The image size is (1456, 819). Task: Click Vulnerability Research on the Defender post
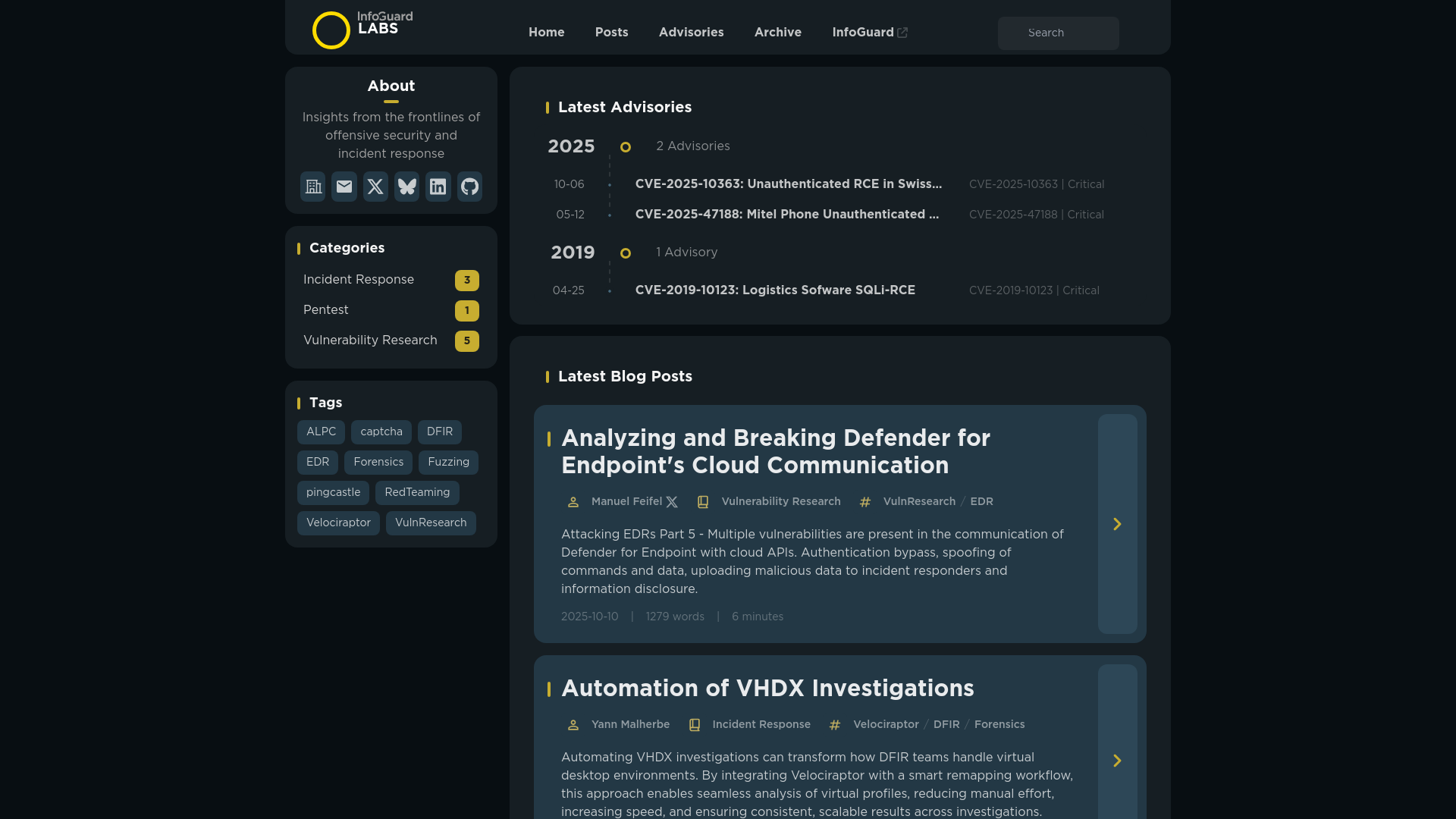pos(780,502)
